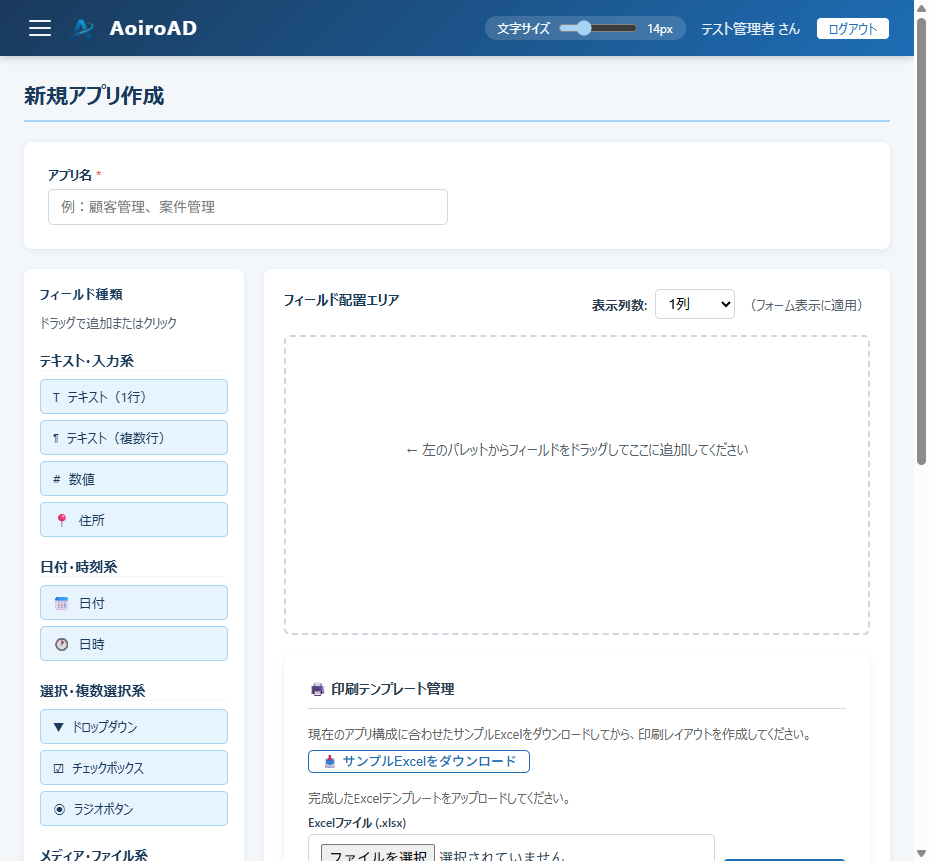Focus the アプリ名 input field
The image size is (929, 861).
point(248,207)
